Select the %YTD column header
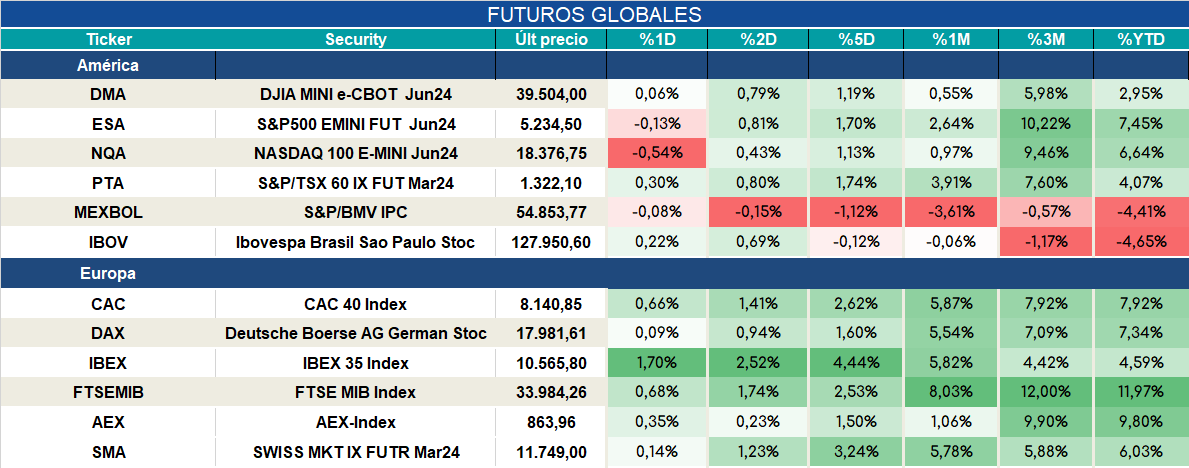This screenshot has height=468, width=1189. pos(1140,40)
